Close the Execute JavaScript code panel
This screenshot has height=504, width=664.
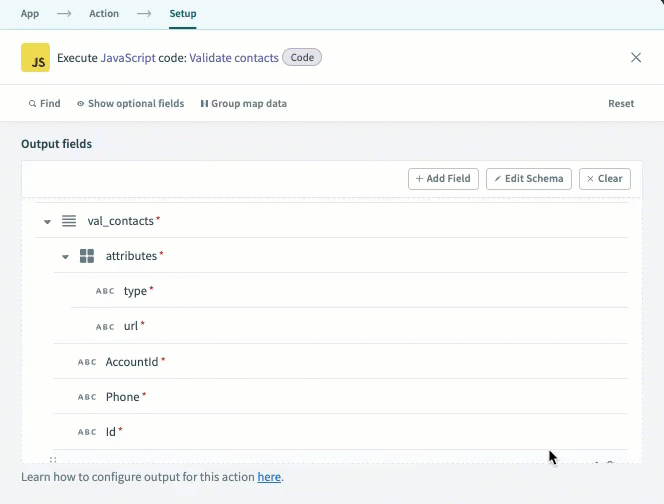coord(636,58)
